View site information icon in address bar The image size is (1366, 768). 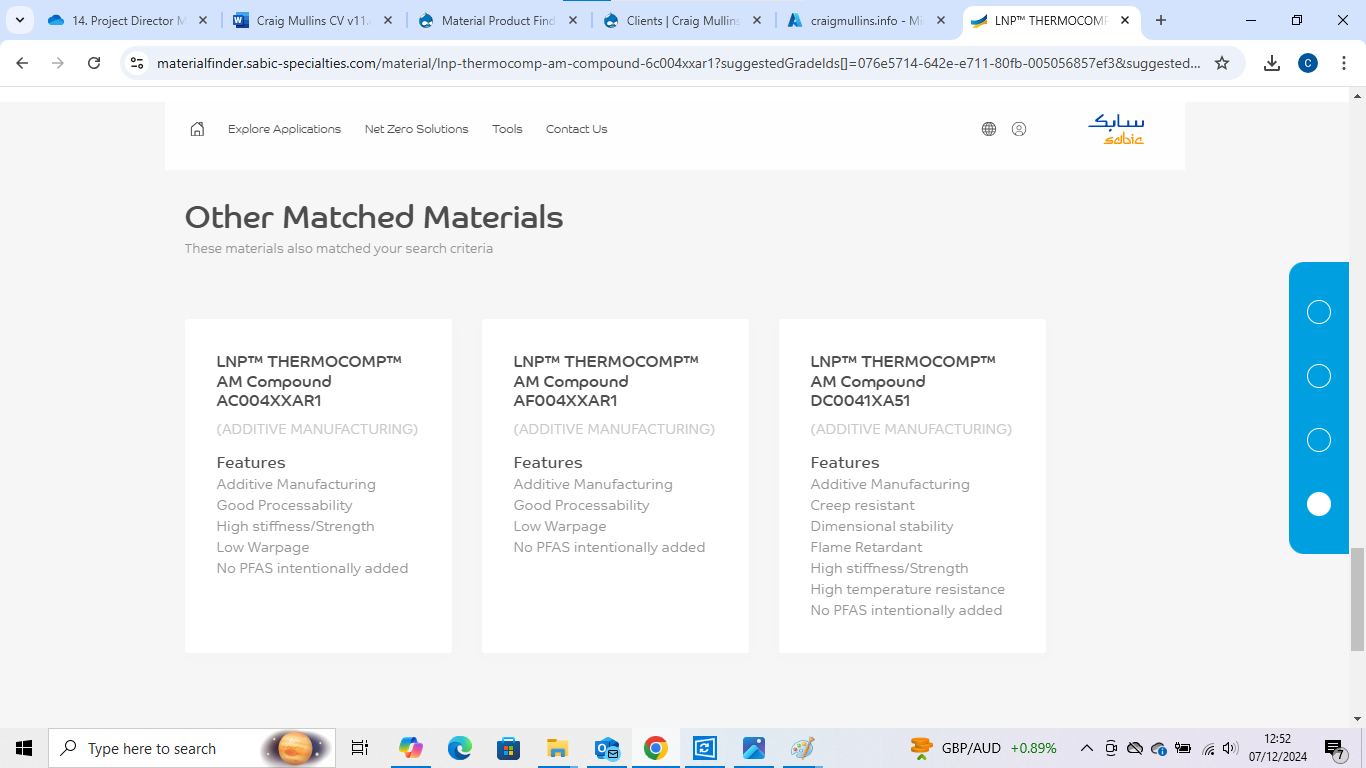138,63
